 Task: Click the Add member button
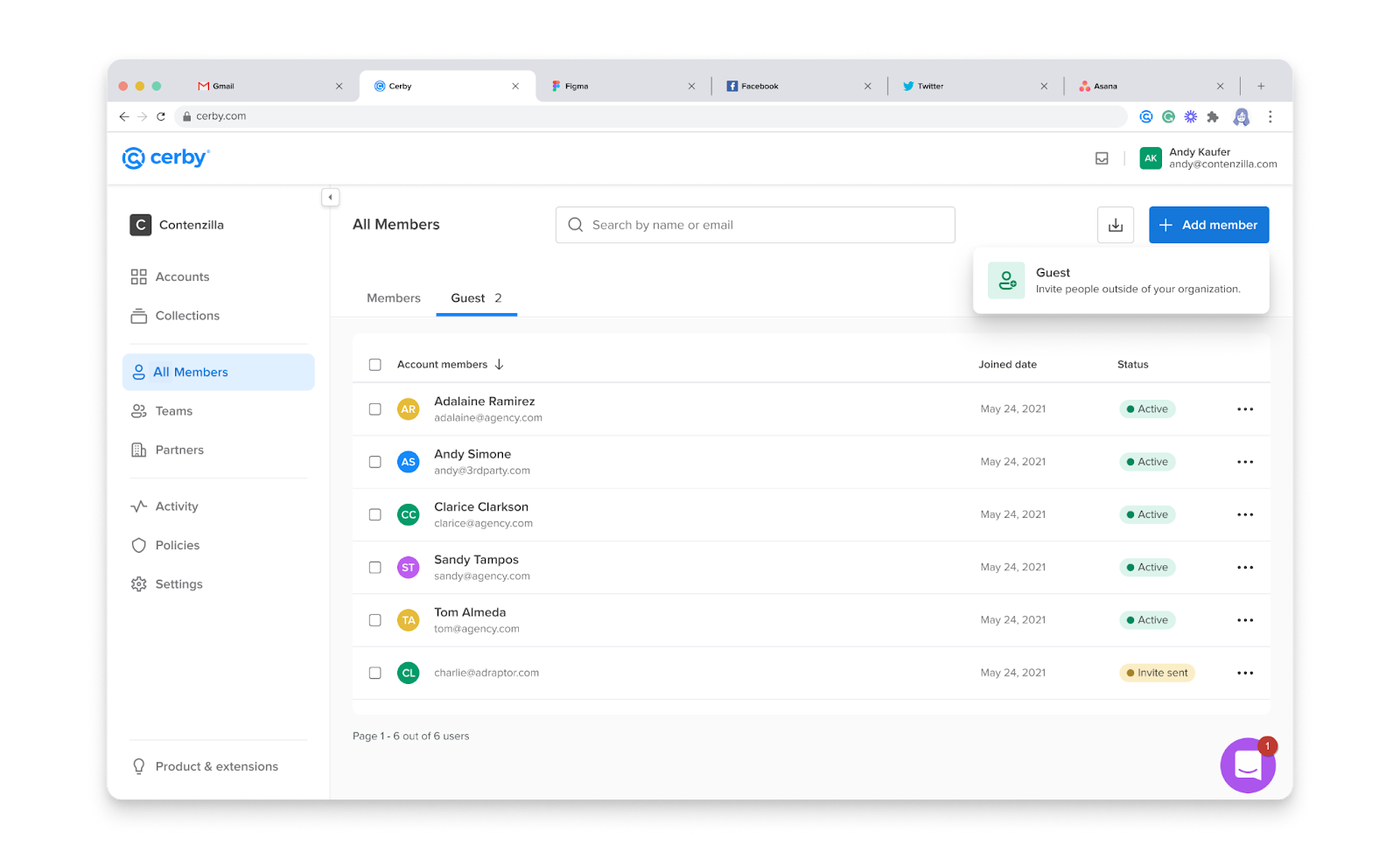tap(1208, 225)
